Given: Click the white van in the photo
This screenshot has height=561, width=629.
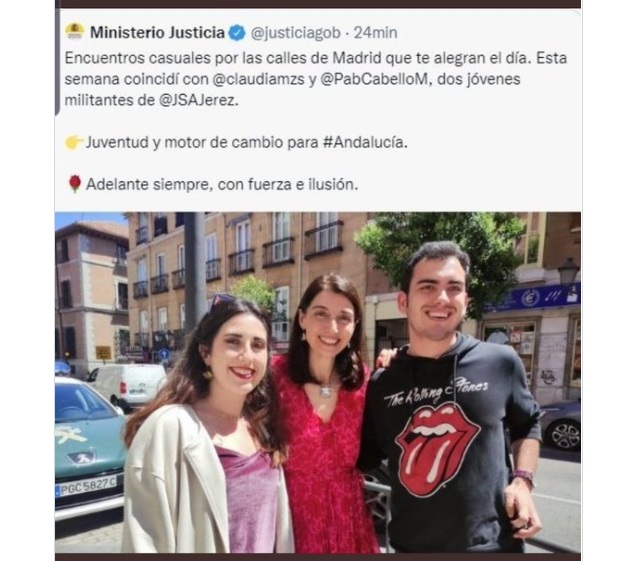Looking at the screenshot, I should (127, 384).
